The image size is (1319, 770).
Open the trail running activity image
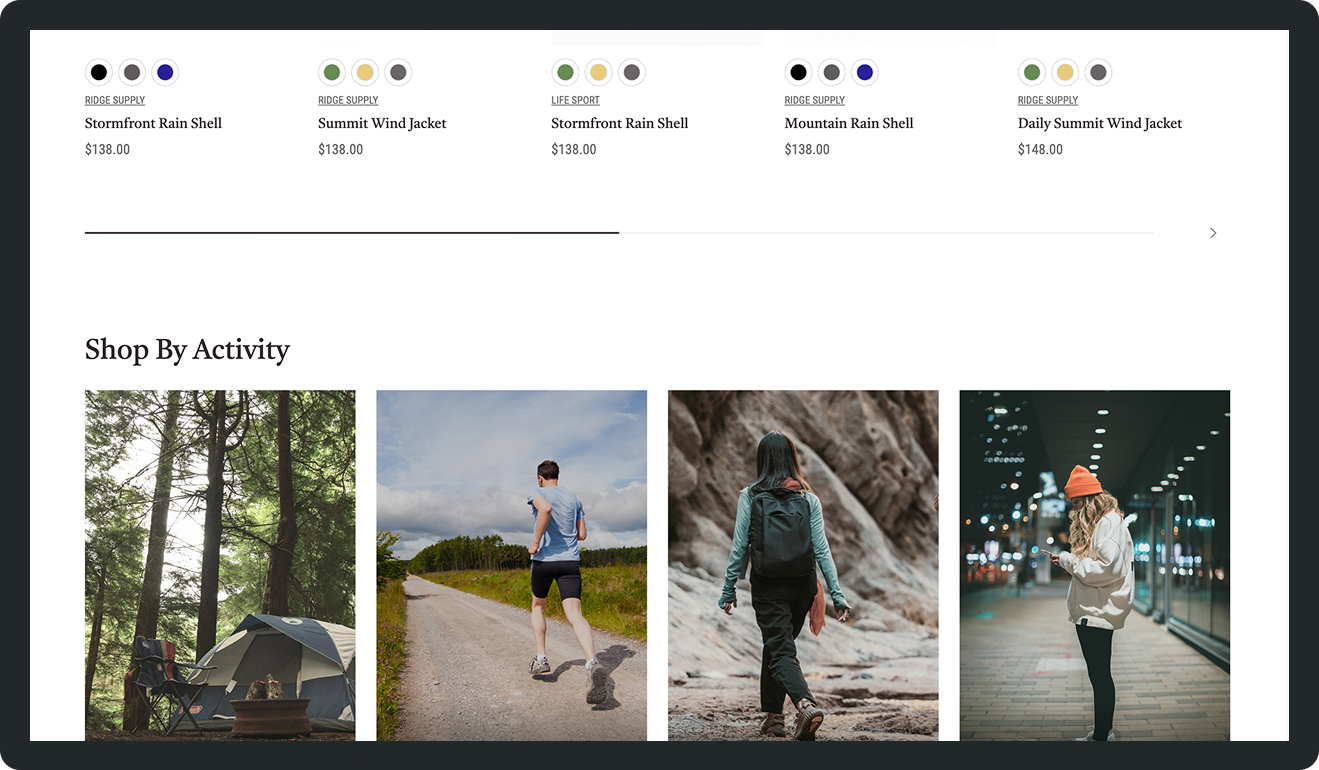click(511, 565)
